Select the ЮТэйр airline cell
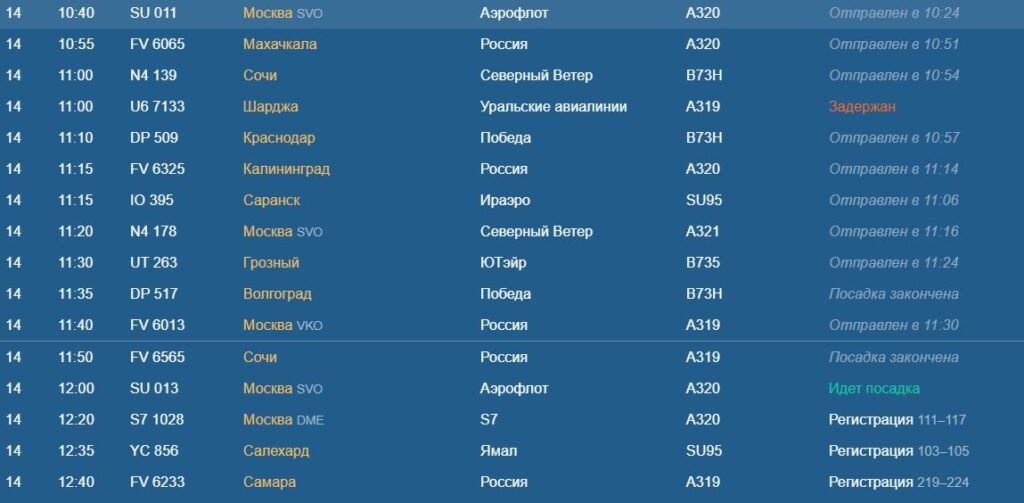This screenshot has height=503, width=1024. [505, 263]
